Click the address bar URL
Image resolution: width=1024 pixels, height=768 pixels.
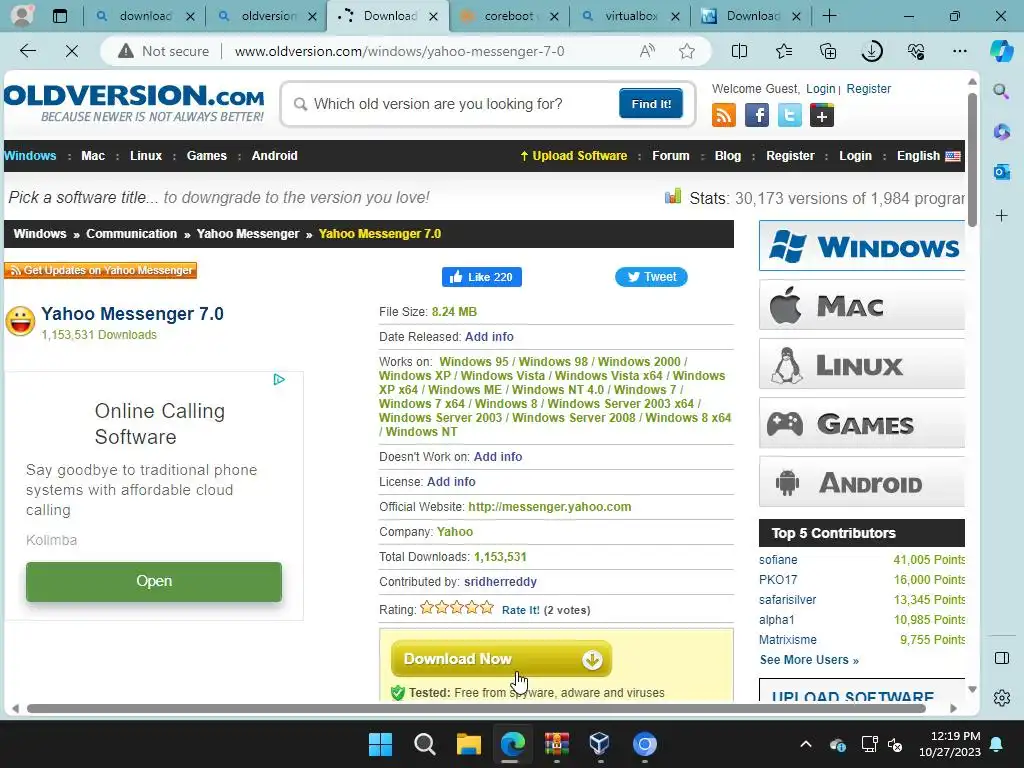click(x=399, y=51)
